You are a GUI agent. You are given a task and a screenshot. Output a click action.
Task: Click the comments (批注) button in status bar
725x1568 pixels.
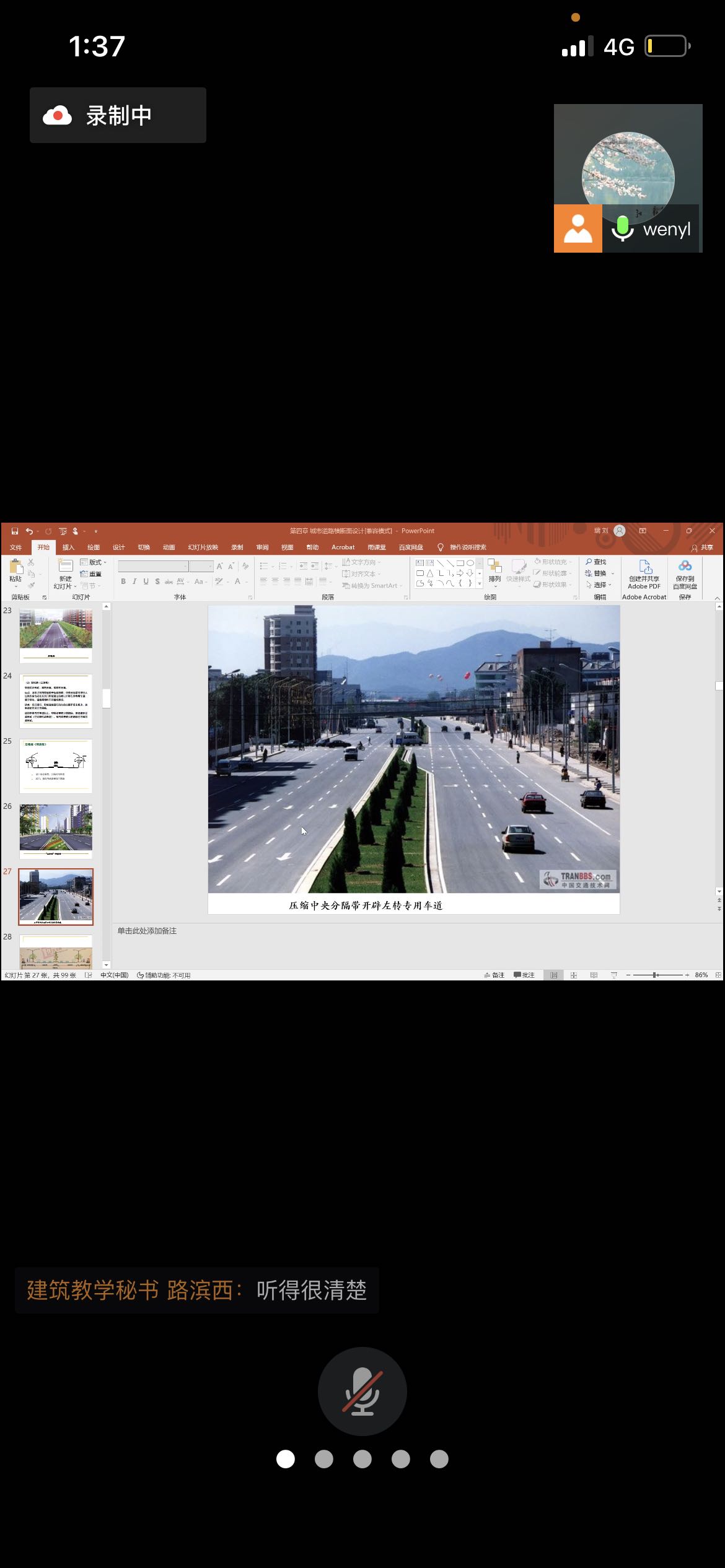pyautogui.click(x=524, y=975)
